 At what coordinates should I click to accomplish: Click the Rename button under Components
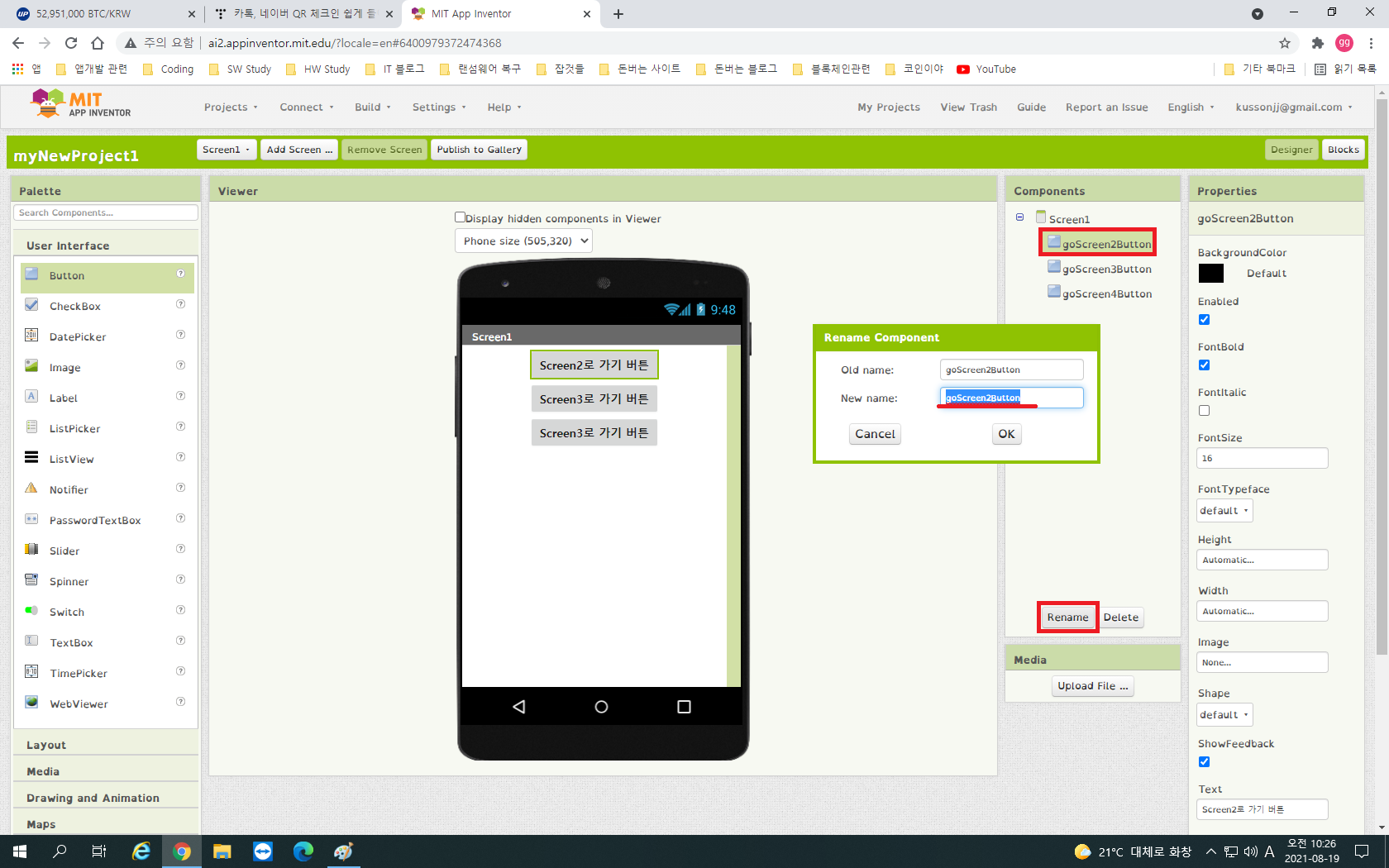1067,618
